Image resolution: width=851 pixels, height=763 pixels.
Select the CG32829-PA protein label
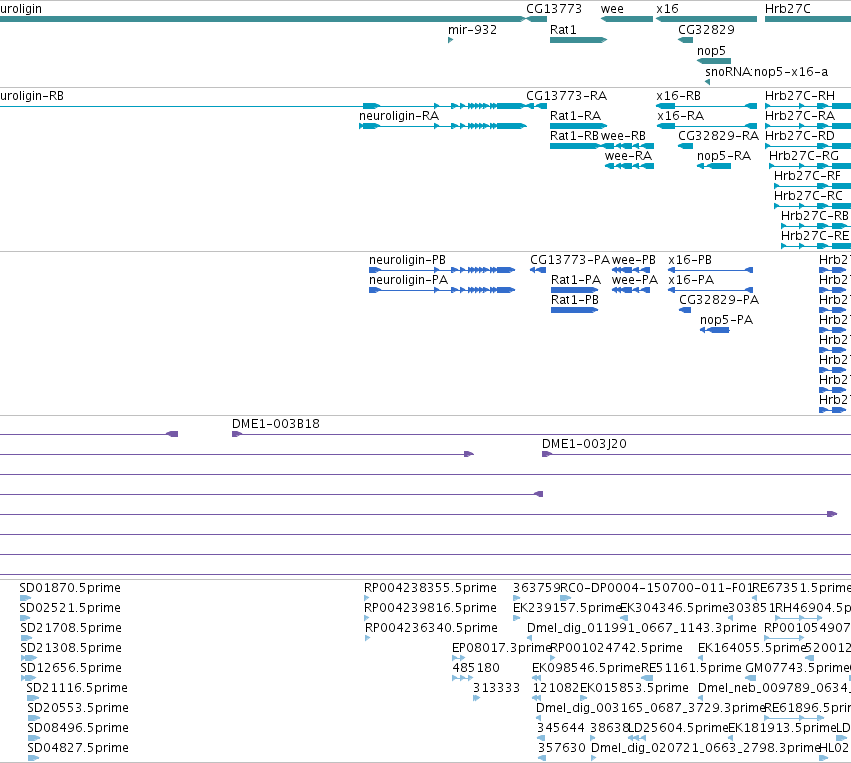pyautogui.click(x=719, y=300)
